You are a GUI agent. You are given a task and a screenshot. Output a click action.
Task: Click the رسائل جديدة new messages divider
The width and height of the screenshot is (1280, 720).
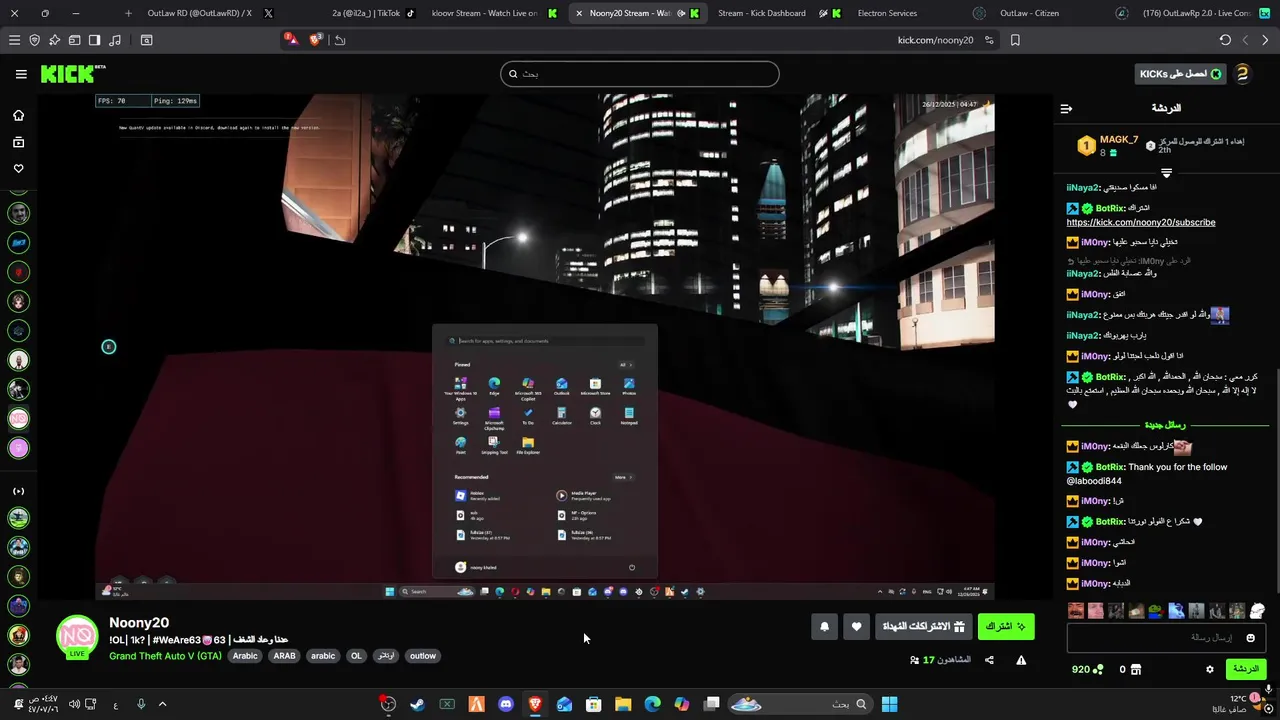click(x=1166, y=425)
